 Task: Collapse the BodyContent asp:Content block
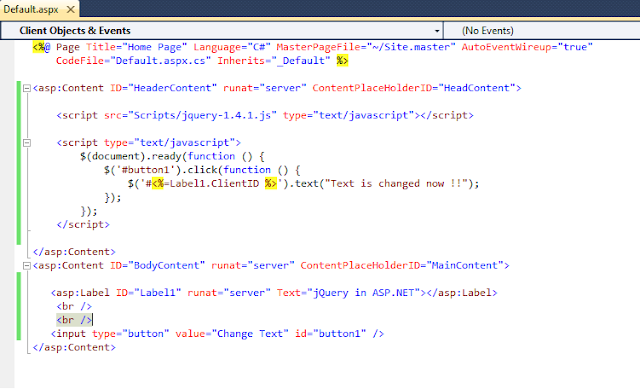point(27,266)
